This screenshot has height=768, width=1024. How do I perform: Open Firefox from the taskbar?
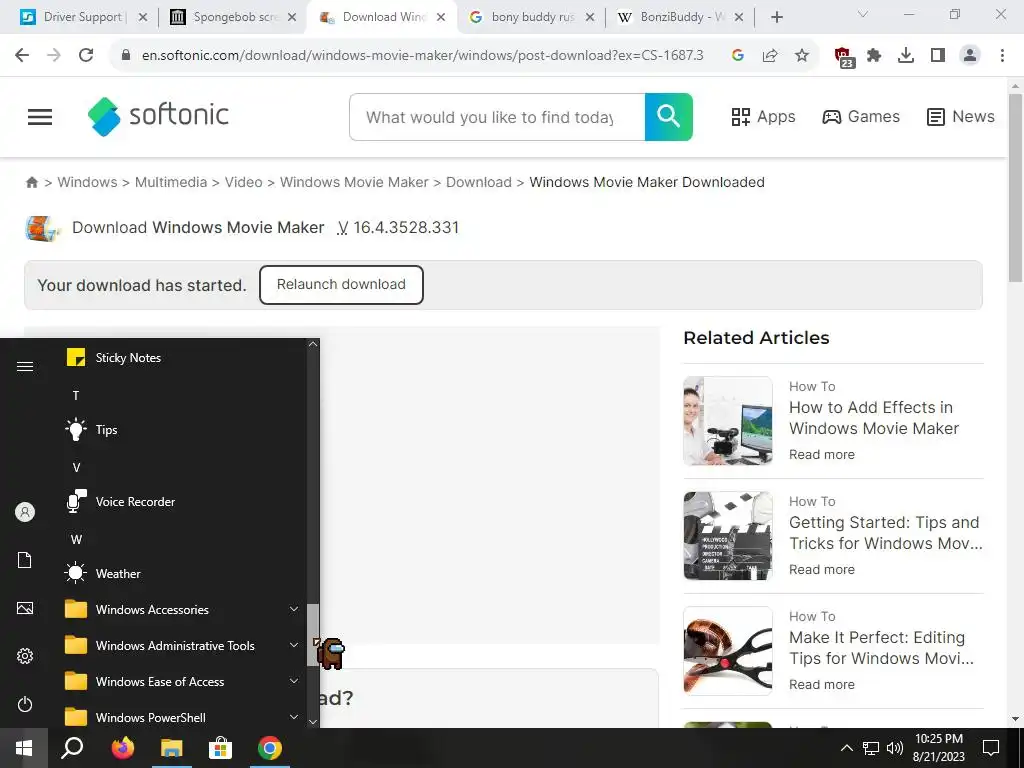[122, 748]
